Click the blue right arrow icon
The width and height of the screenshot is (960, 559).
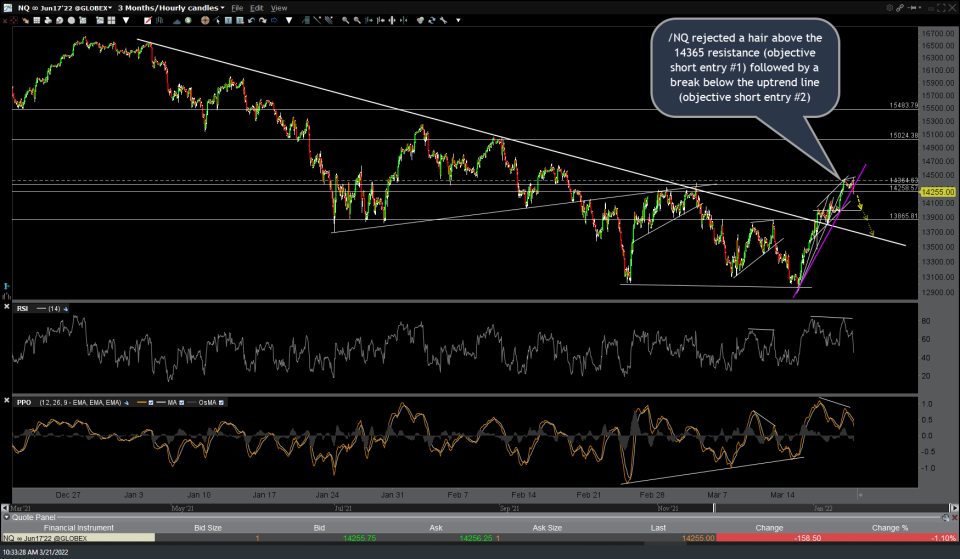(274, 20)
